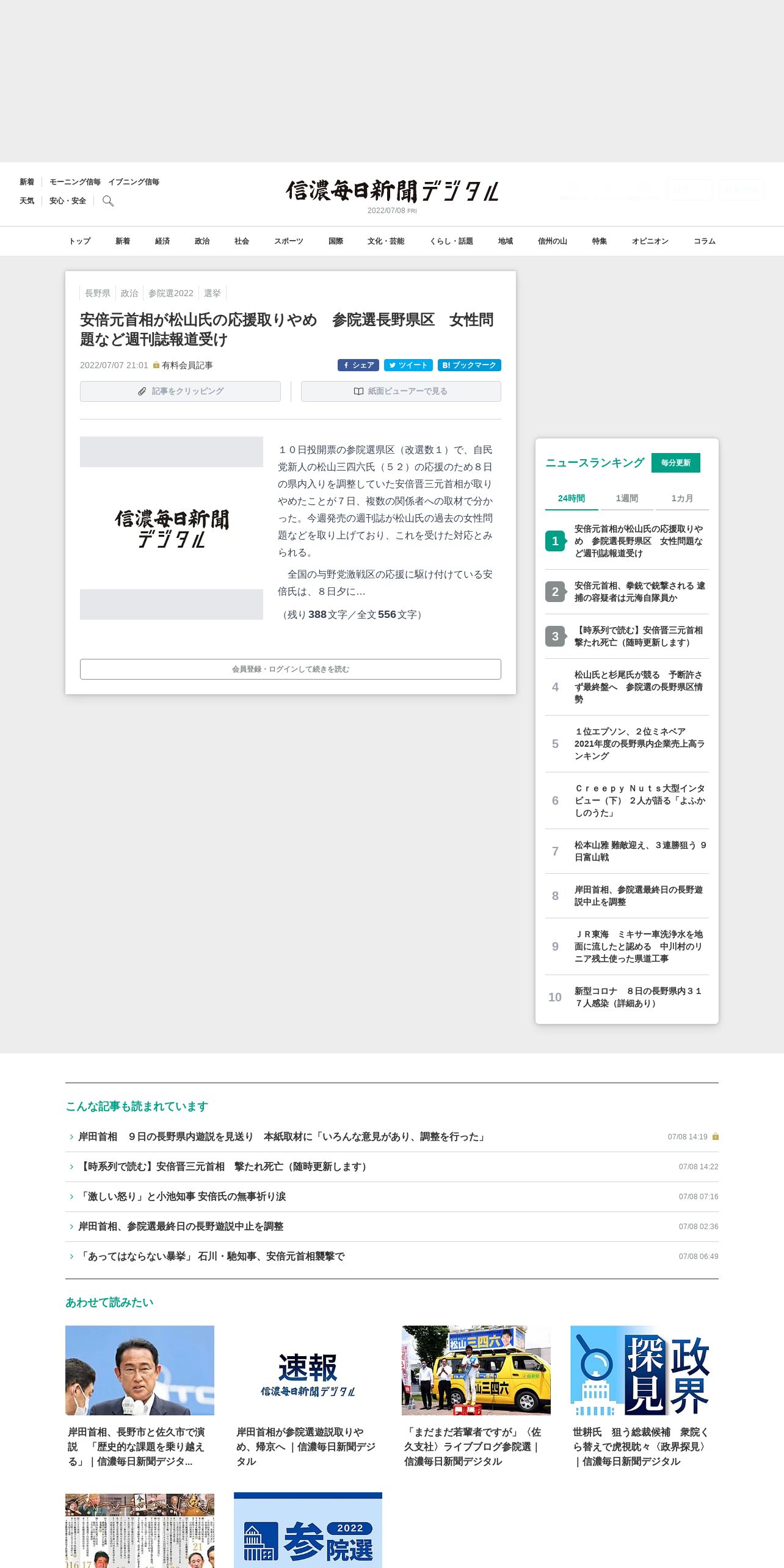
Task: Open the search magnifier icon in header
Action: pyautogui.click(x=108, y=201)
